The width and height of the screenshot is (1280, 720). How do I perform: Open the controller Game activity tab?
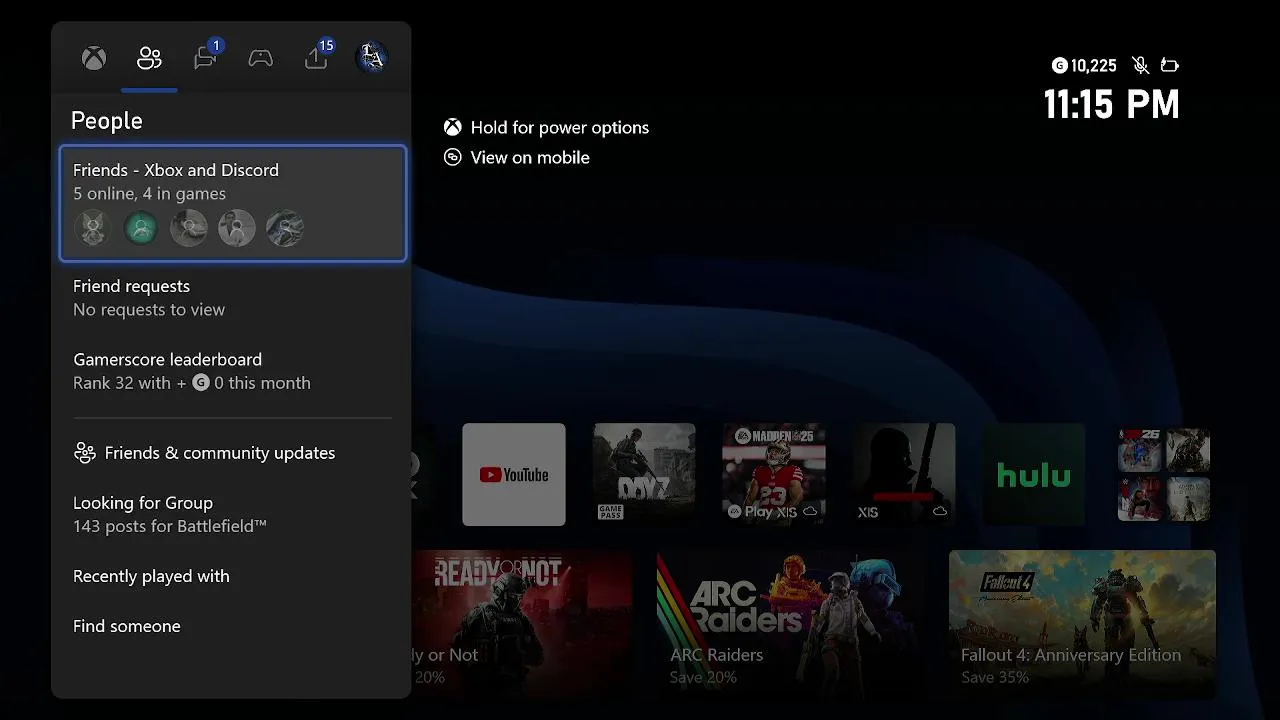[x=260, y=58]
